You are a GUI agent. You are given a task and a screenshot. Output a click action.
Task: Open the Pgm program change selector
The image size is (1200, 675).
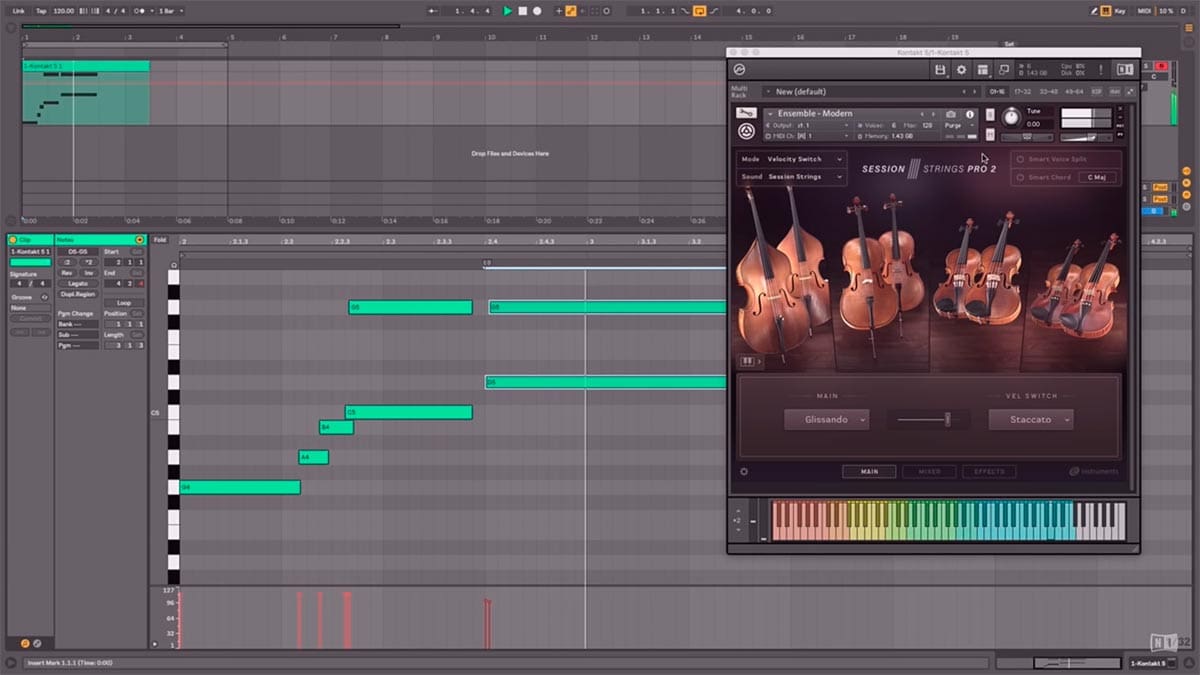coord(78,345)
